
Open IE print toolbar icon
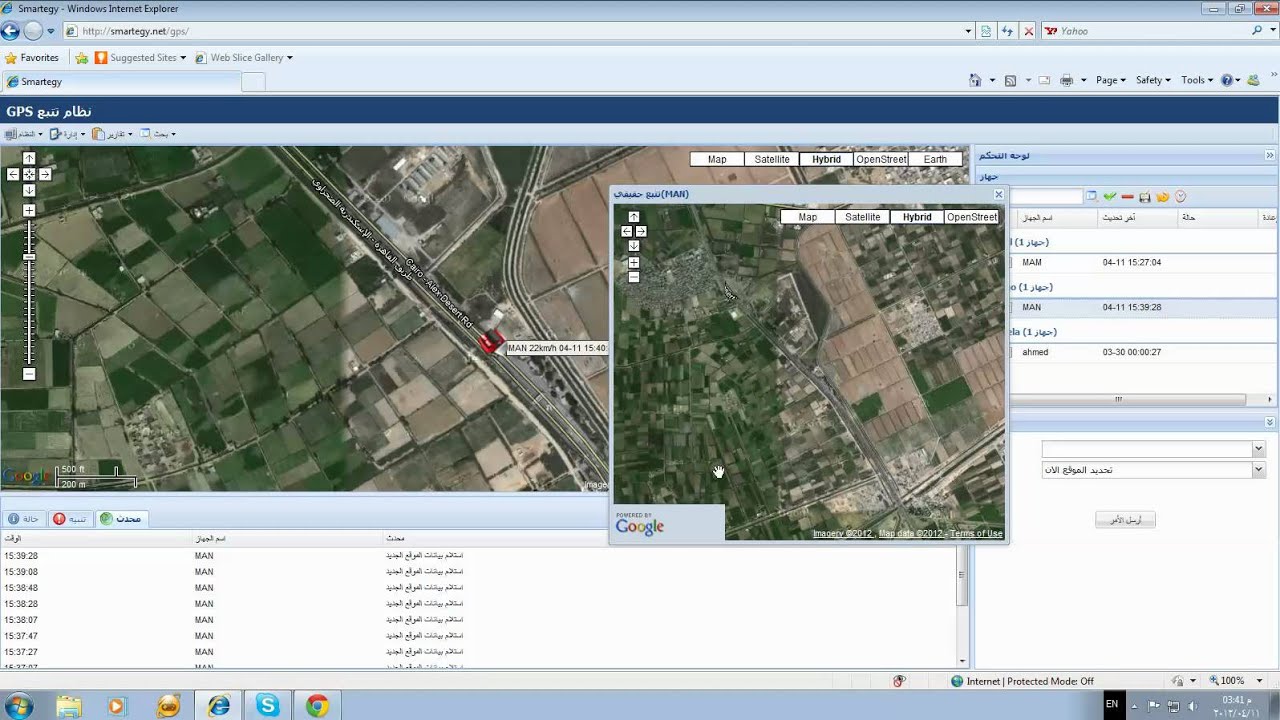1066,80
